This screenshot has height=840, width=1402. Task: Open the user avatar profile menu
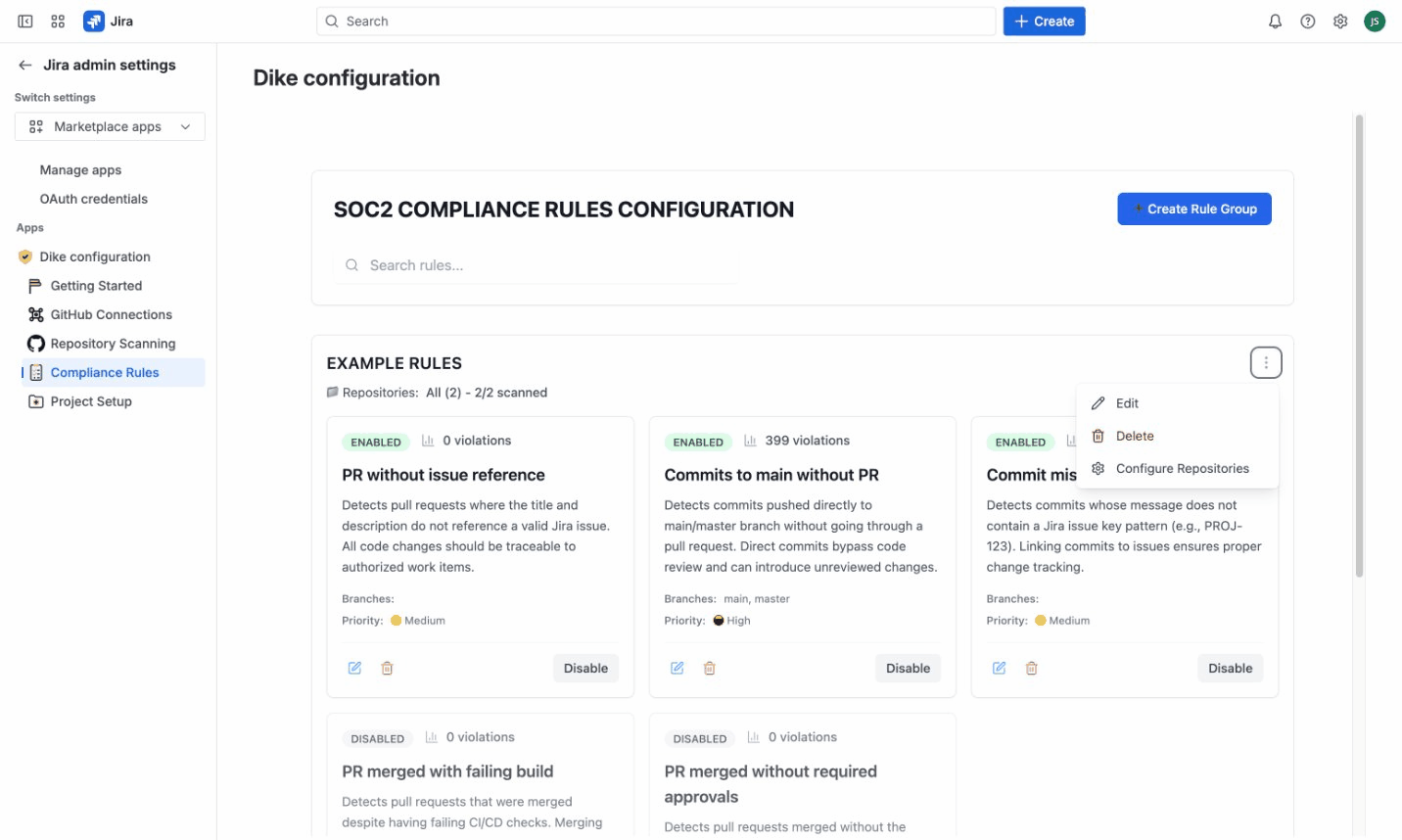1375,22
